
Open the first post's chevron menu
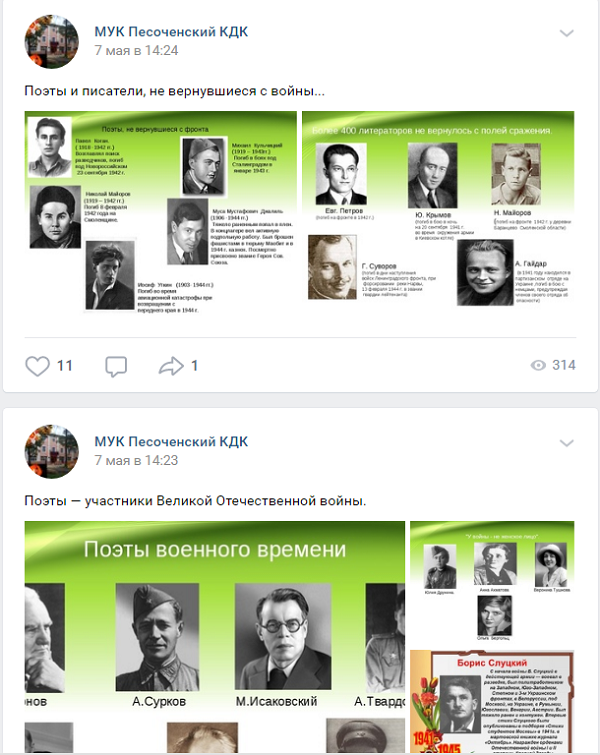pyautogui.click(x=566, y=33)
